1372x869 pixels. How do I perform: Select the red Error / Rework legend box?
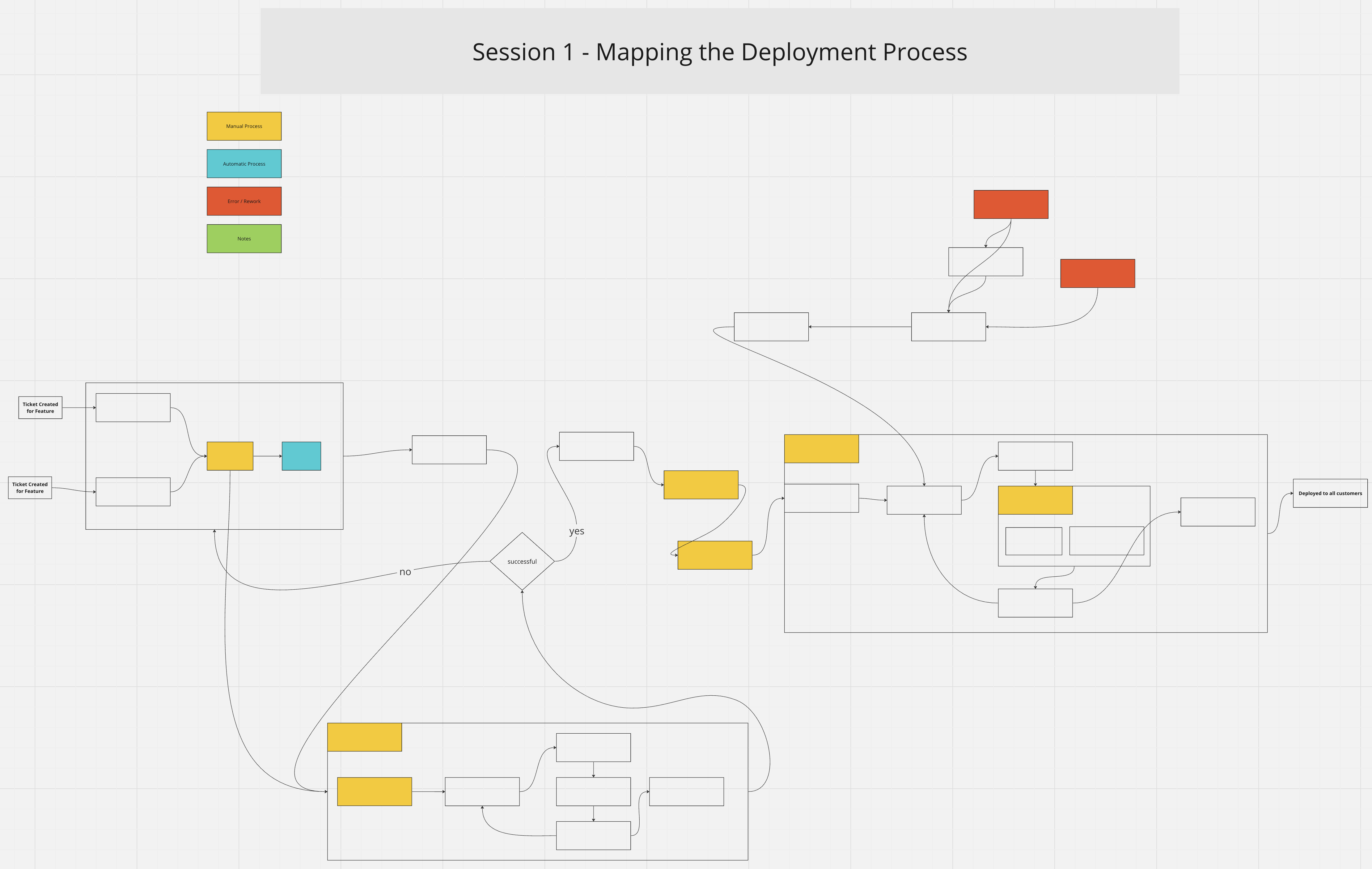(x=244, y=201)
